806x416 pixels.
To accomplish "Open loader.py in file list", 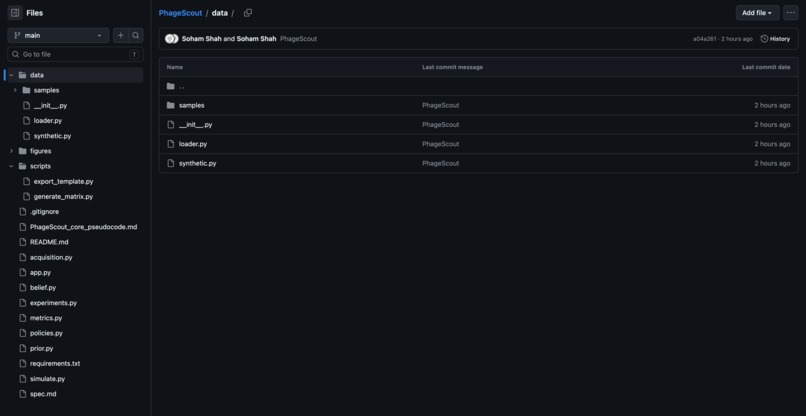I will 193,144.
